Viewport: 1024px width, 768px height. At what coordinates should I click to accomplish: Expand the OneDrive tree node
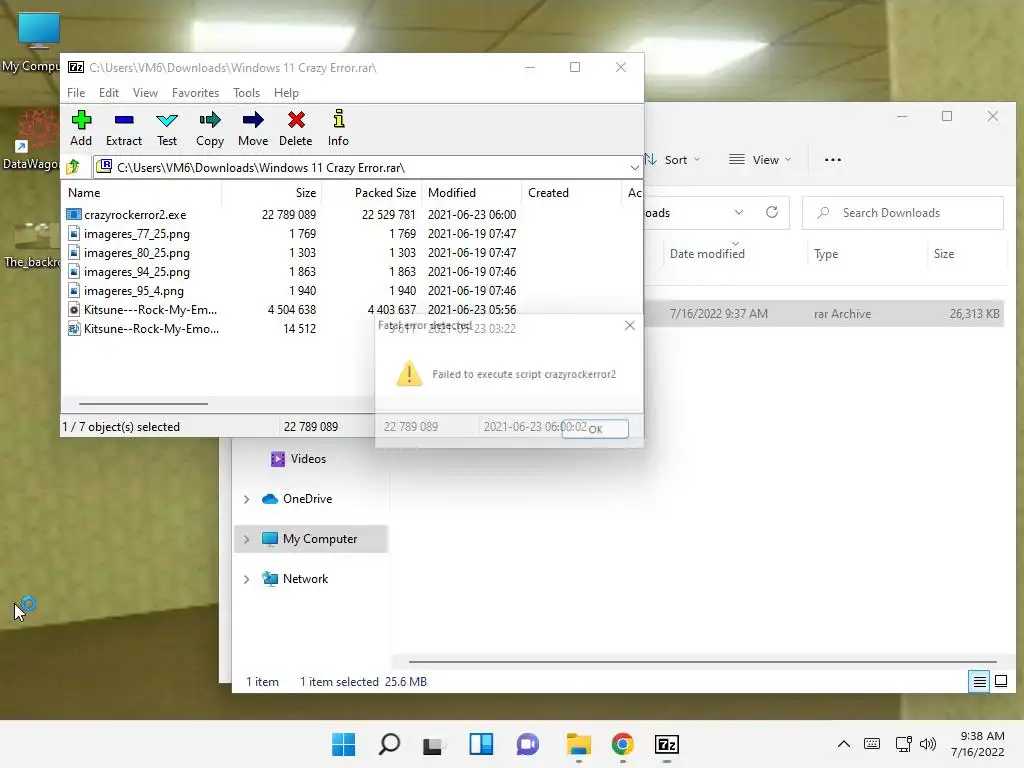point(246,499)
